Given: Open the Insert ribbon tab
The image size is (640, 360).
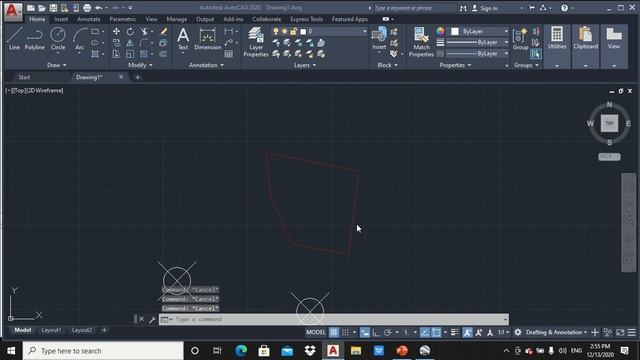Looking at the screenshot, I should pos(61,19).
